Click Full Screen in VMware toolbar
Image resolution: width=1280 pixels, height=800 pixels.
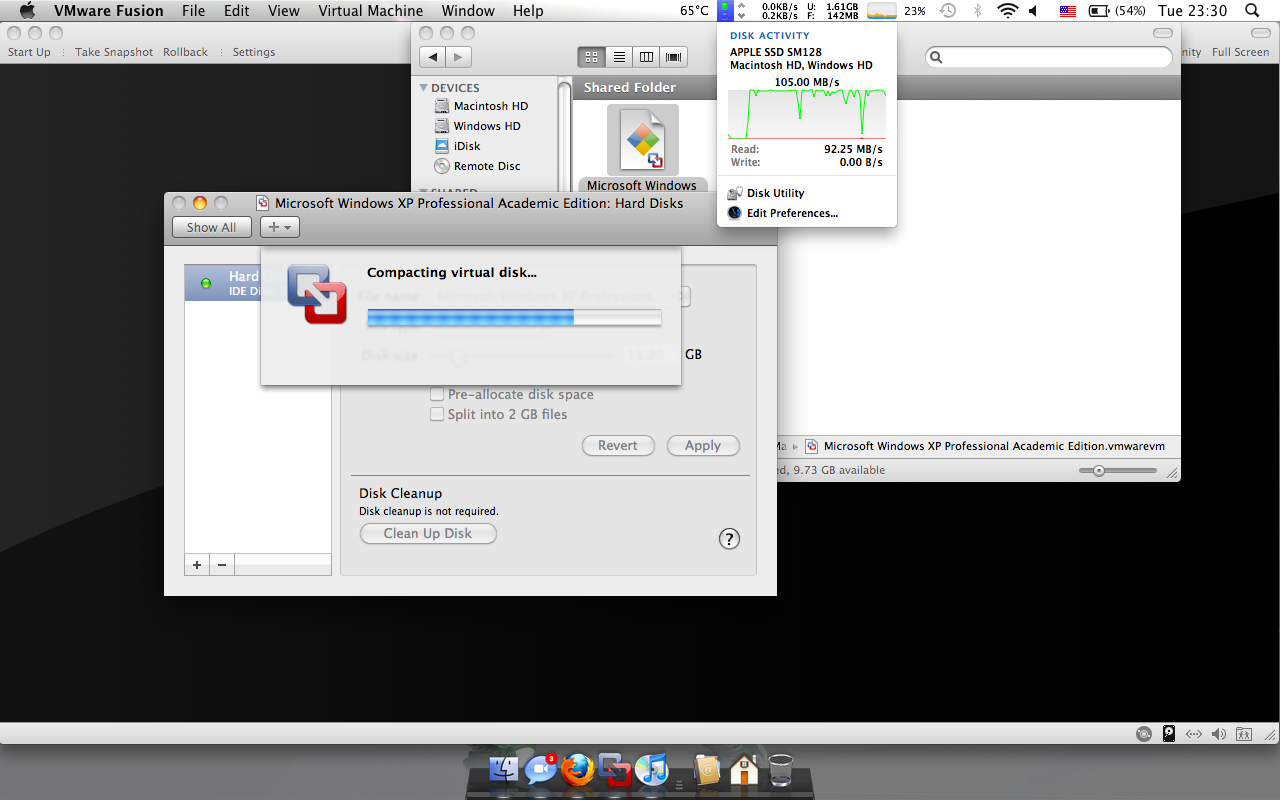pyautogui.click(x=1240, y=52)
